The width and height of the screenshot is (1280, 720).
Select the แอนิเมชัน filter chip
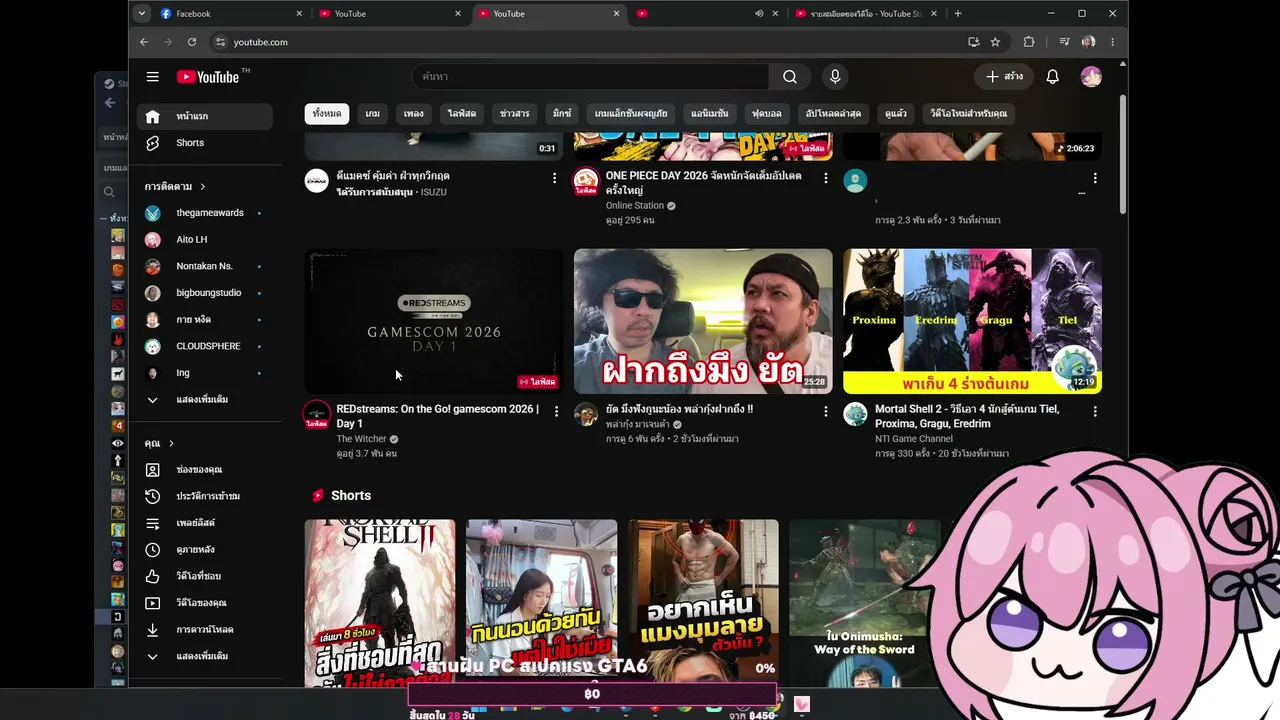point(710,114)
